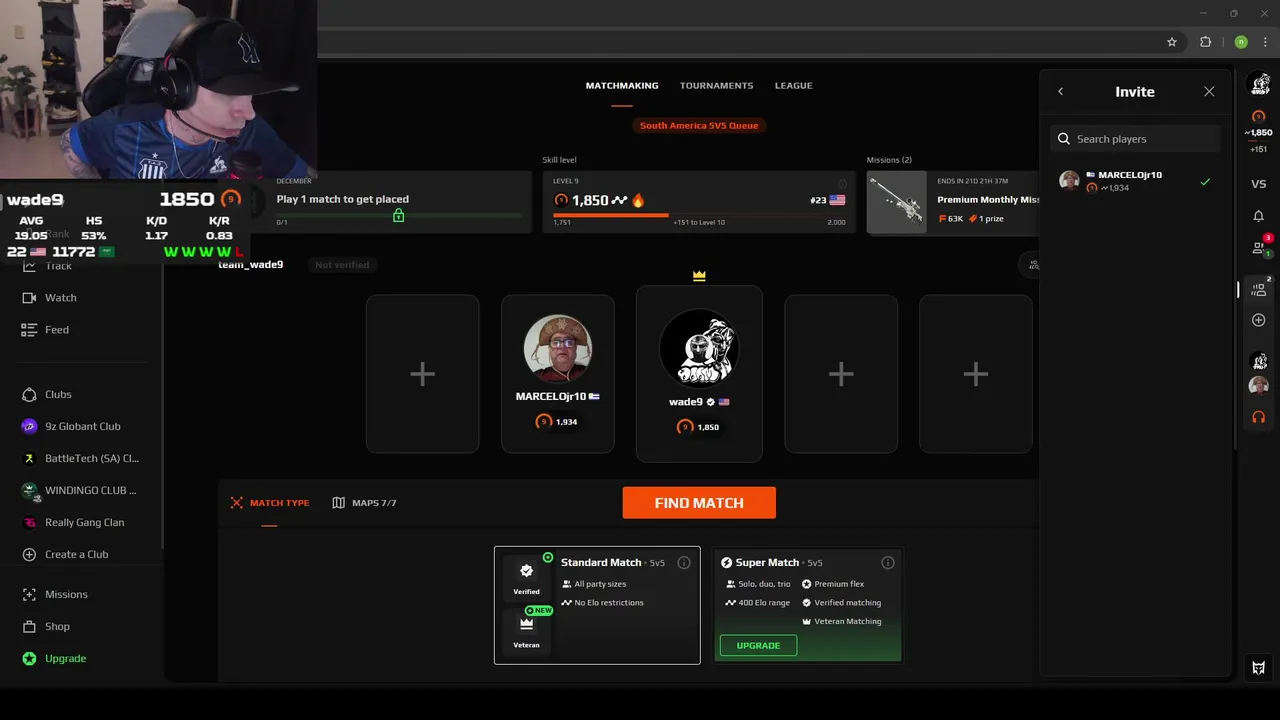The width and height of the screenshot is (1280, 720).
Task: Open profile avatar at top of right sidebar
Action: pyautogui.click(x=1259, y=86)
